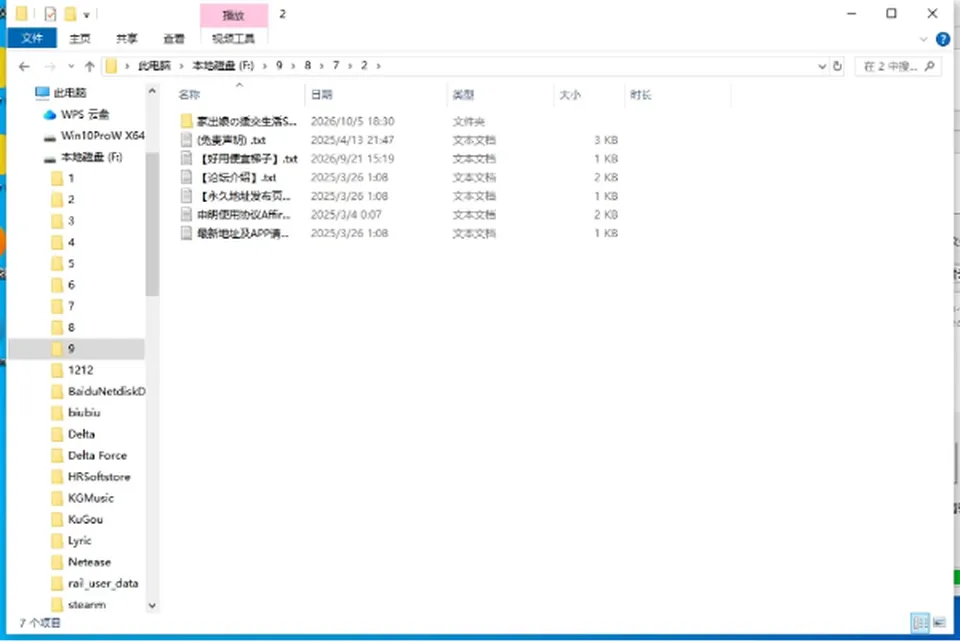
Task: Switch to the 共享 ribbon tab
Action: [x=127, y=39]
